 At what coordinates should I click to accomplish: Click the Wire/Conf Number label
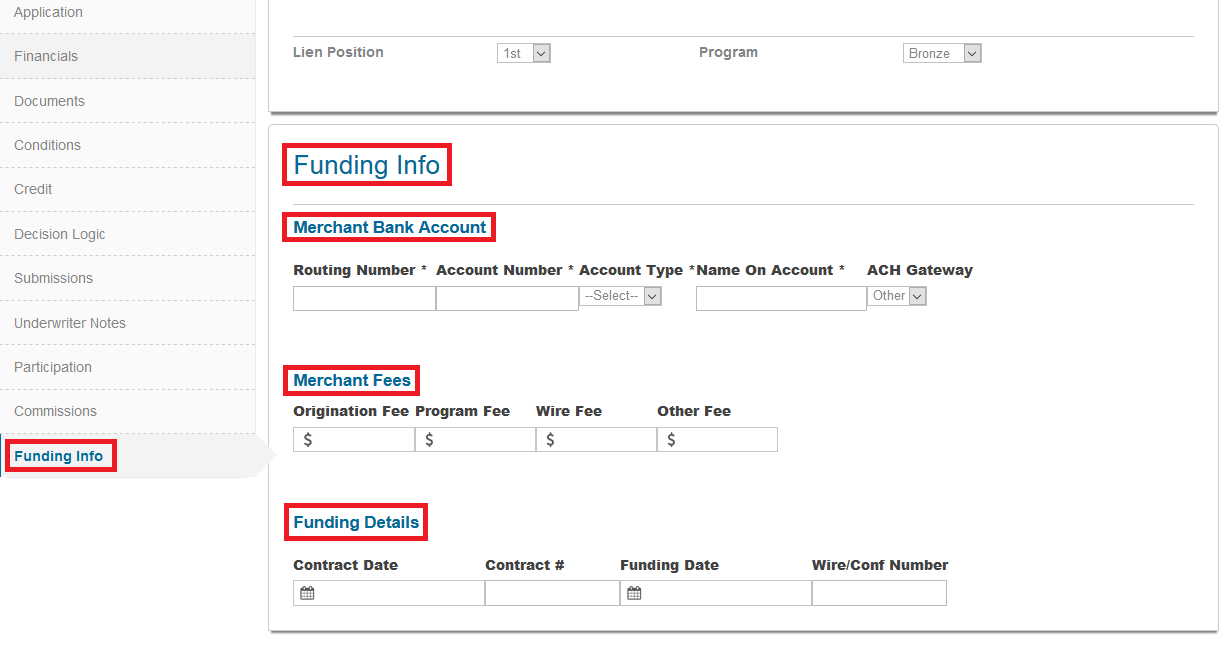(880, 565)
